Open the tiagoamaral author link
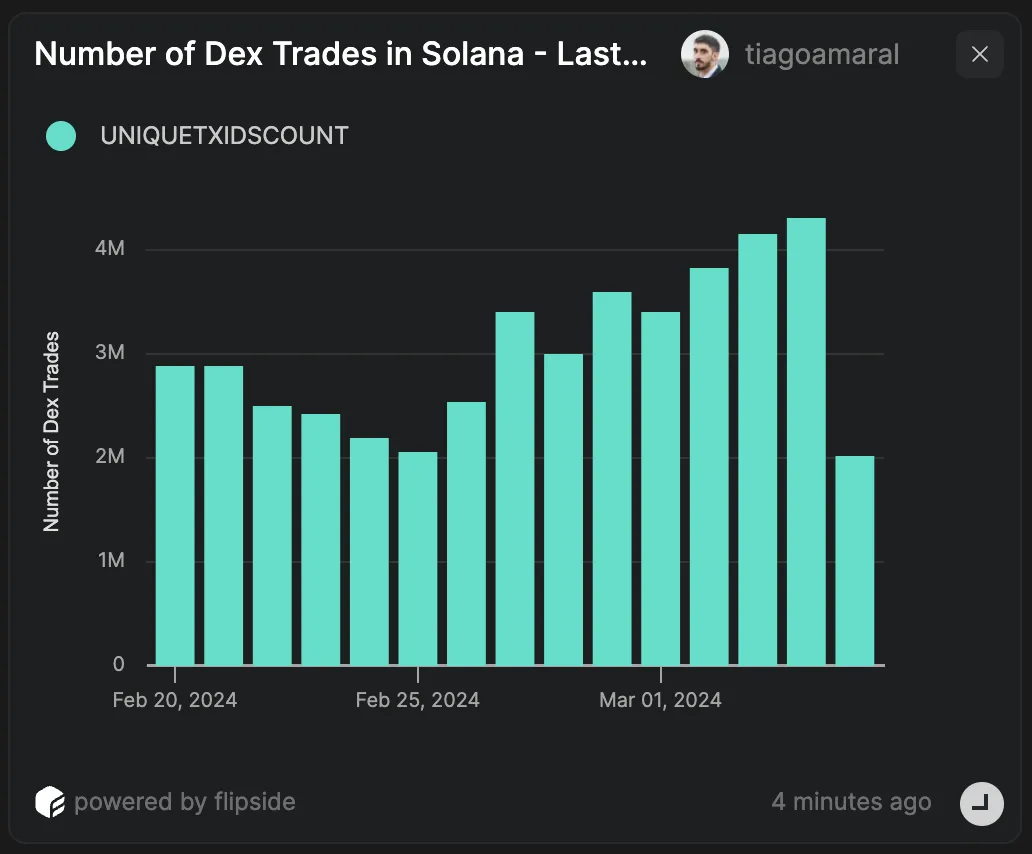This screenshot has height=854, width=1032. click(821, 54)
